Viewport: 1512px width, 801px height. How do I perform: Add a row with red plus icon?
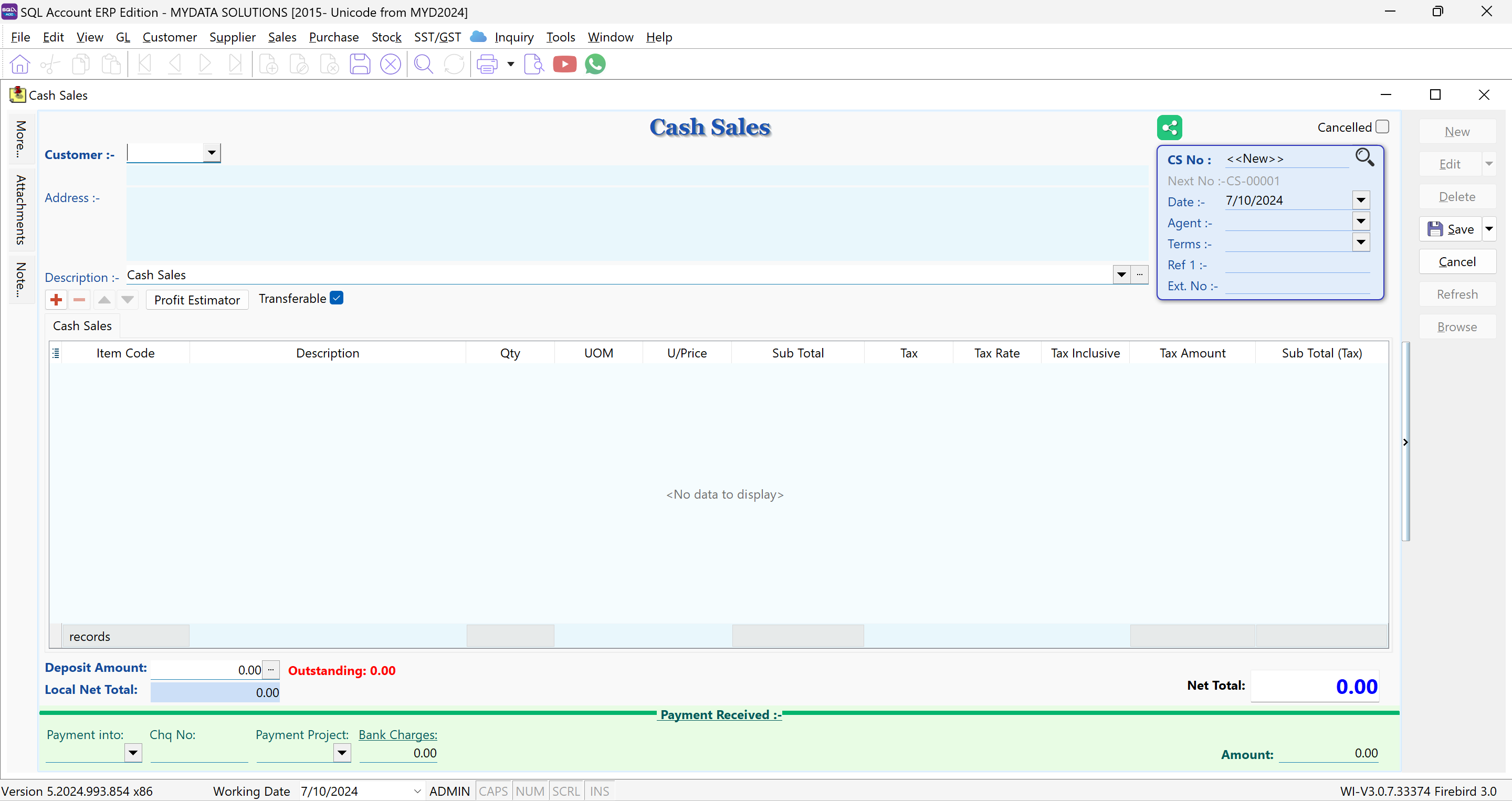coord(56,300)
